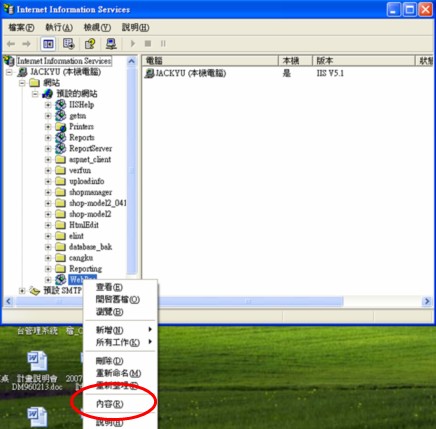Expand the IISHelp tree node

click(48, 105)
